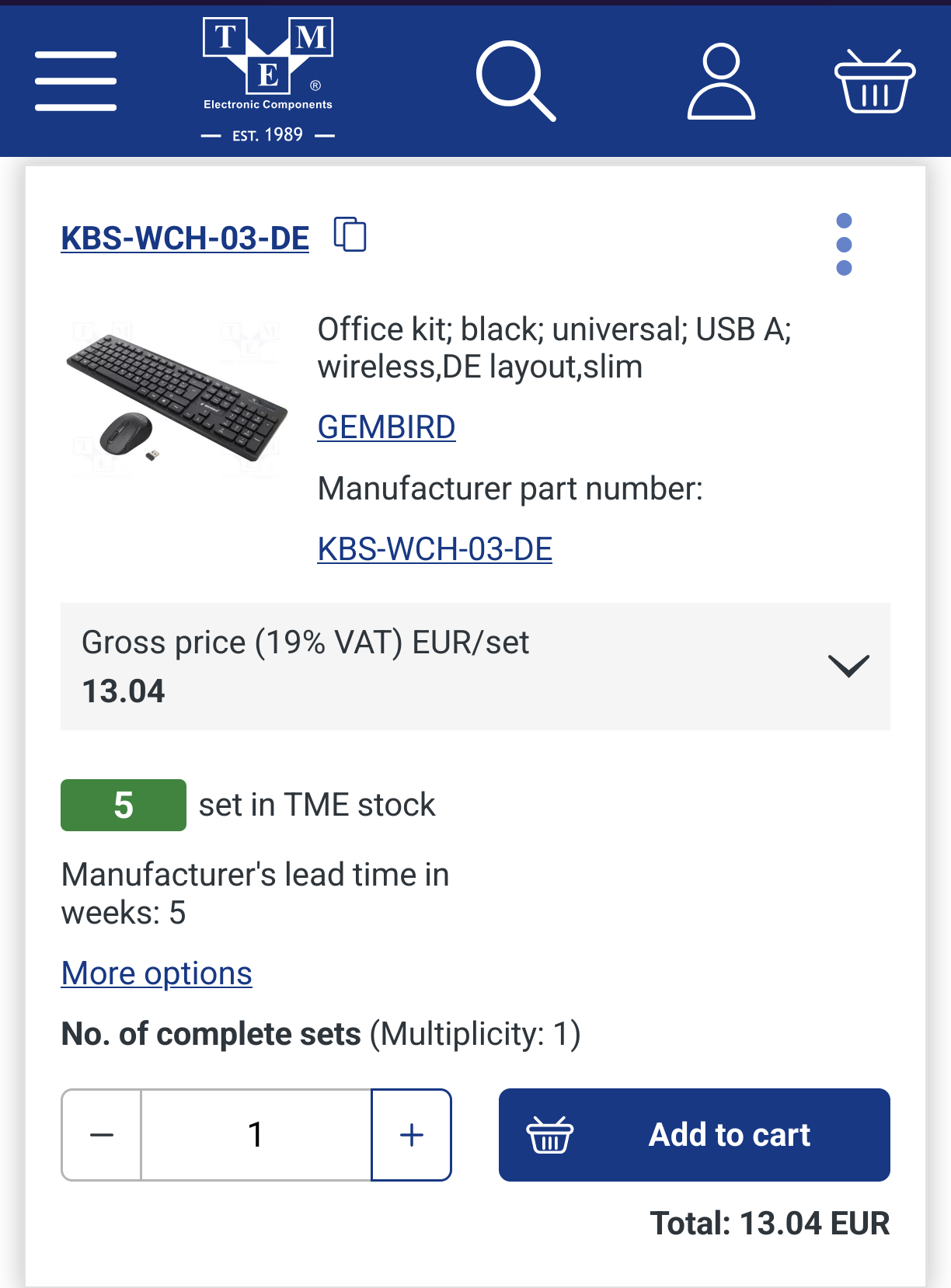
Task: Open the hamburger navigation menu
Action: (x=75, y=81)
